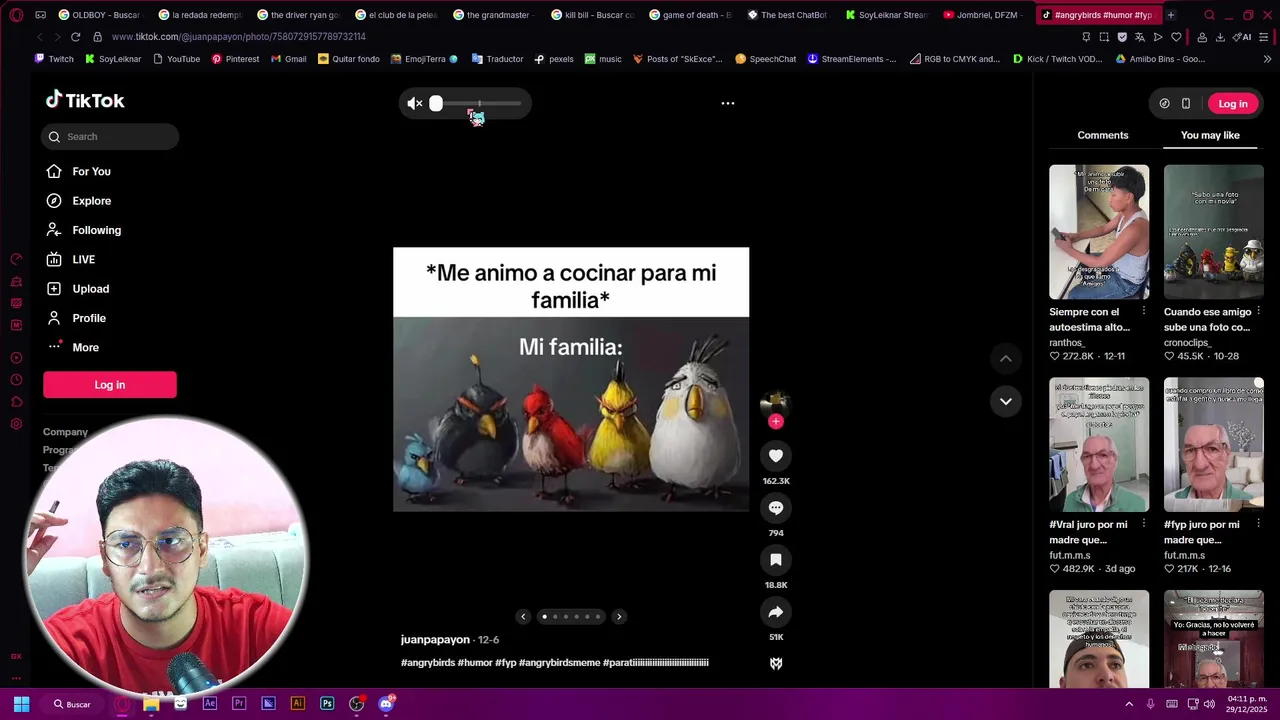Open Premiere Pro from the taskbar
The width and height of the screenshot is (1280, 720).
(239, 704)
